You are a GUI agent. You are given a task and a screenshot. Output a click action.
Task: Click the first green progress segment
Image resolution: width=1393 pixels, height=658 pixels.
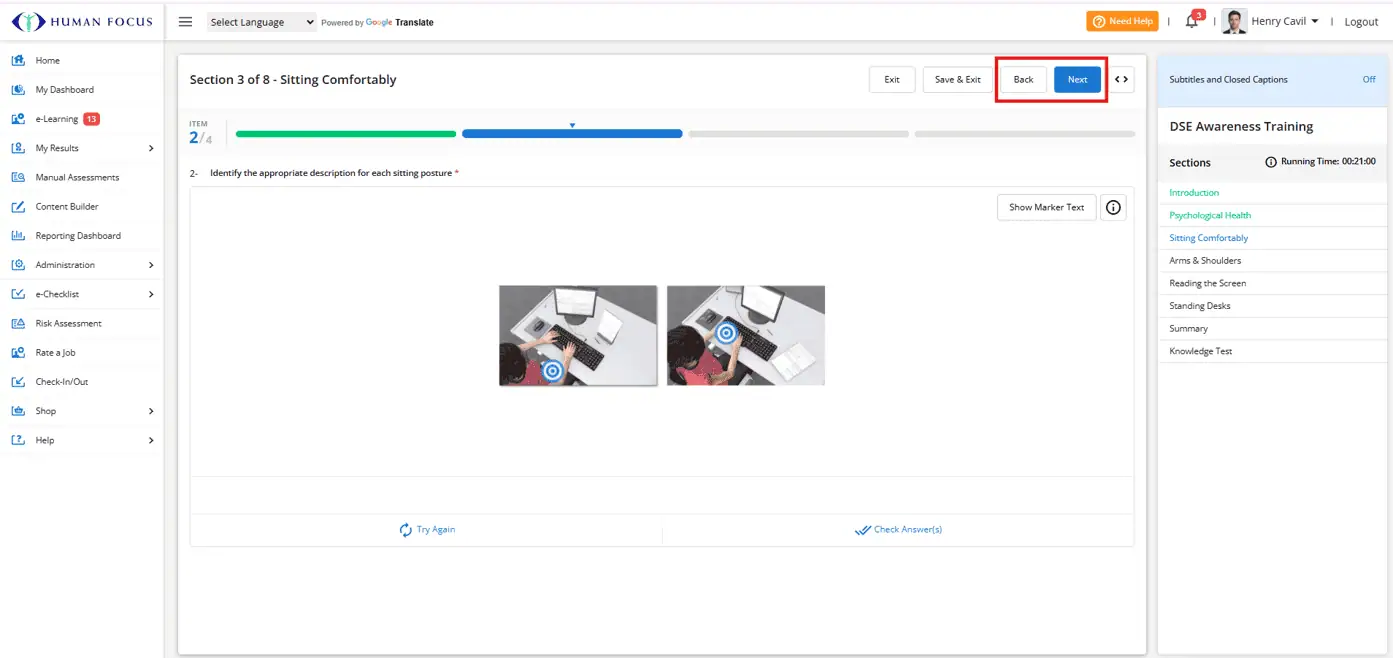346,134
